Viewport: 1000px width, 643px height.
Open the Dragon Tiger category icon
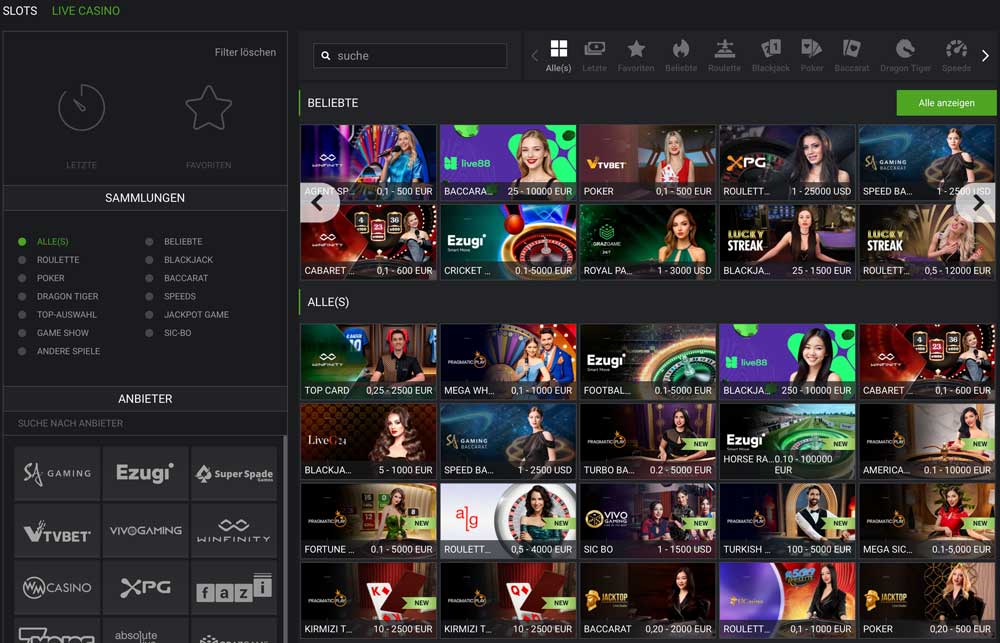[x=904, y=50]
